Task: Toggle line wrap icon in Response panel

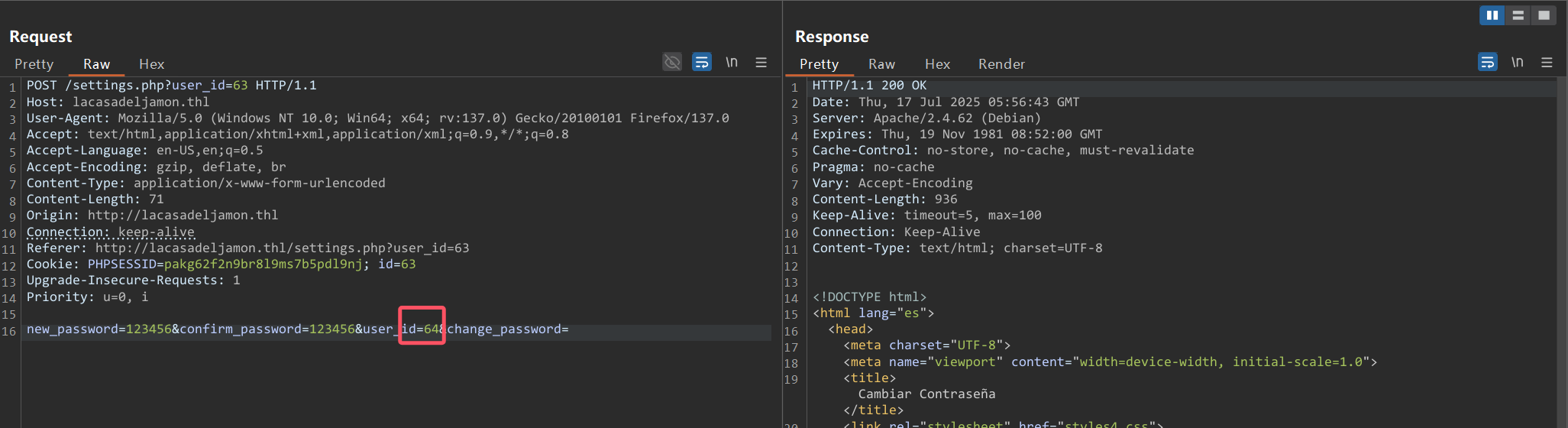Action: (x=1488, y=62)
